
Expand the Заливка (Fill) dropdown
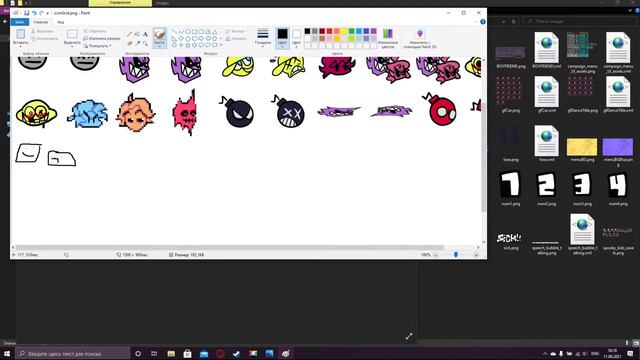click(x=249, y=38)
